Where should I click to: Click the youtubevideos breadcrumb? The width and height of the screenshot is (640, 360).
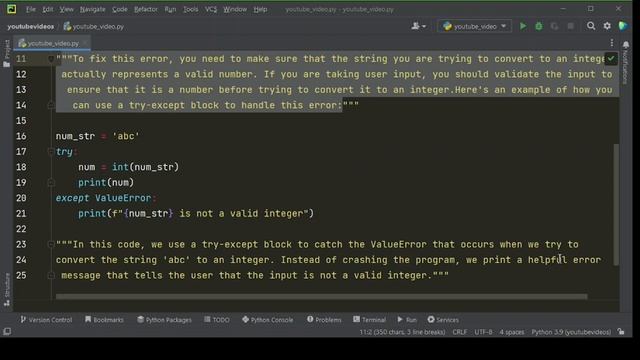(x=31, y=27)
